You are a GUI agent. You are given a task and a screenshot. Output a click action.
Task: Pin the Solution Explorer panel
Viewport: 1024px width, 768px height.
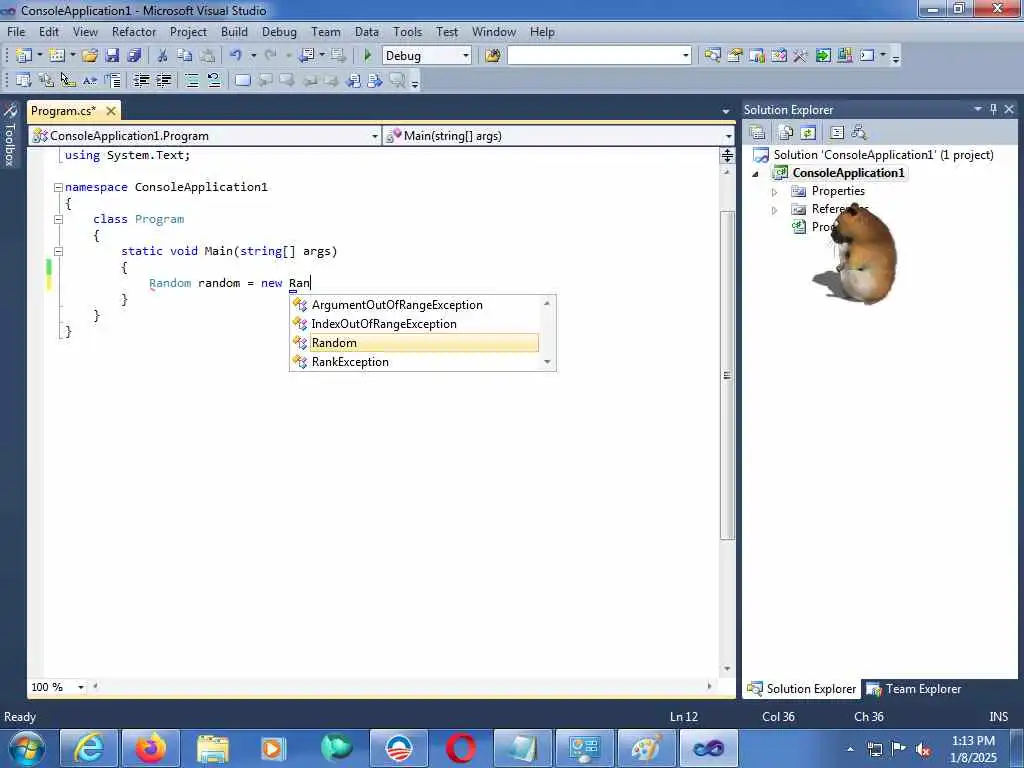[x=993, y=109]
